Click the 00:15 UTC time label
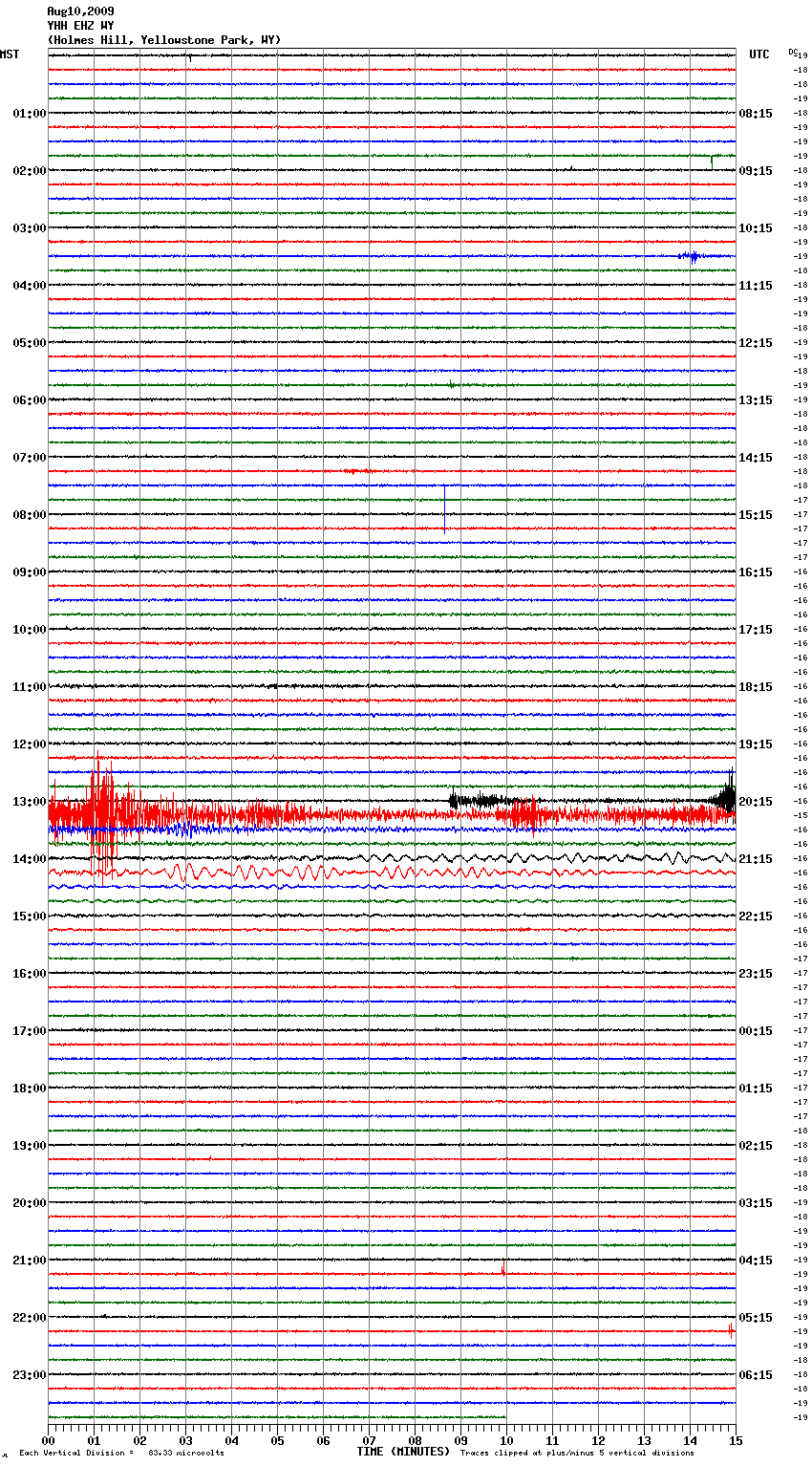The height and width of the screenshot is (1466, 812). (x=756, y=1031)
